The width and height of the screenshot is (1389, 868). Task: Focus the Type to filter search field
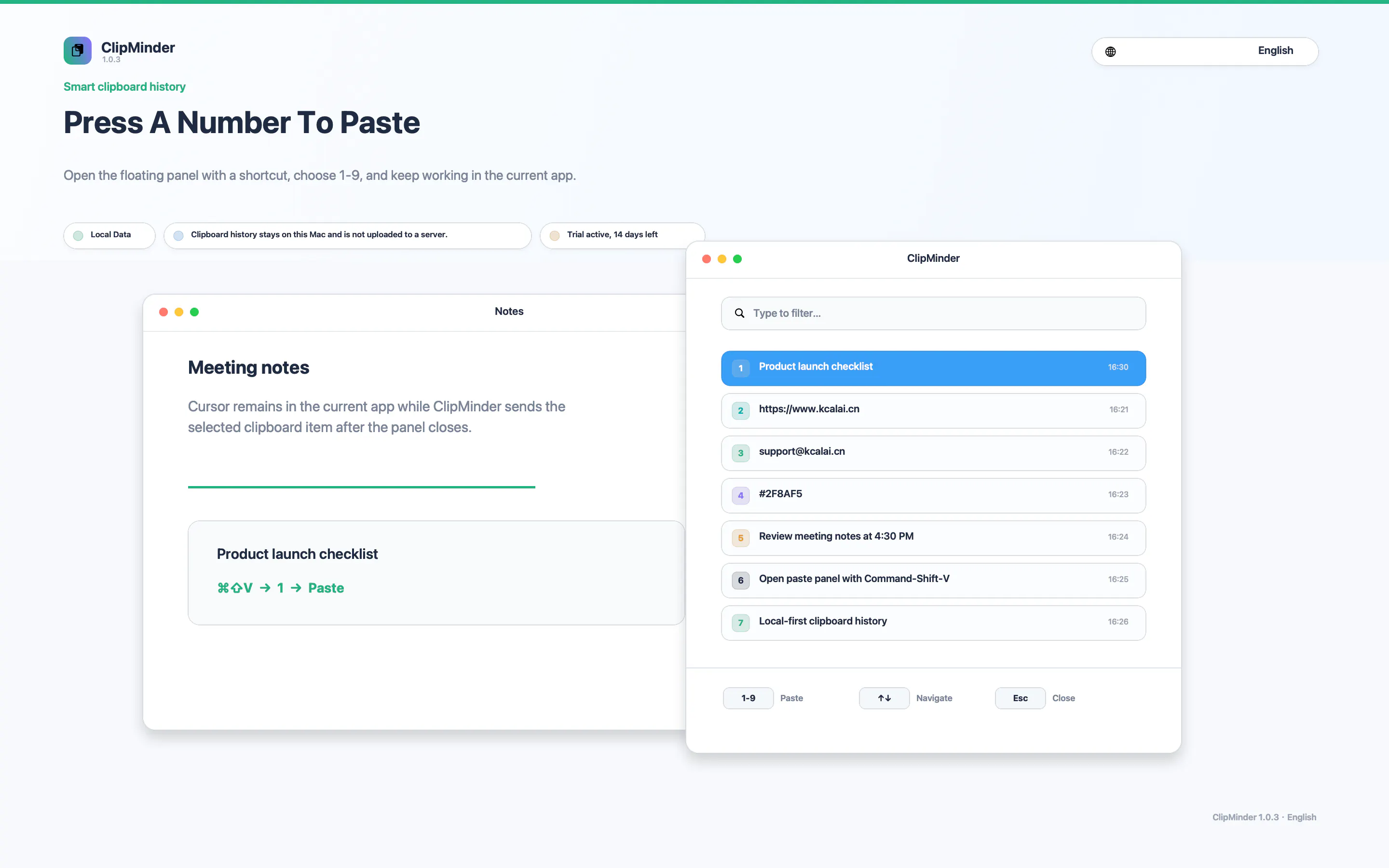point(933,313)
